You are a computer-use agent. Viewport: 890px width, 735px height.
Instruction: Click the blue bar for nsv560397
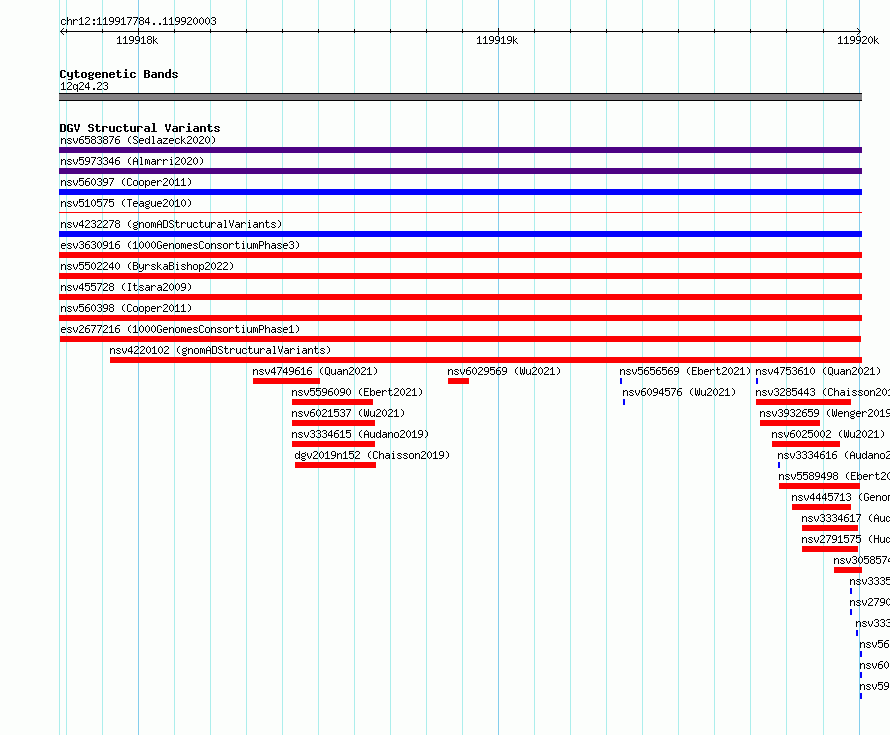pos(460,192)
